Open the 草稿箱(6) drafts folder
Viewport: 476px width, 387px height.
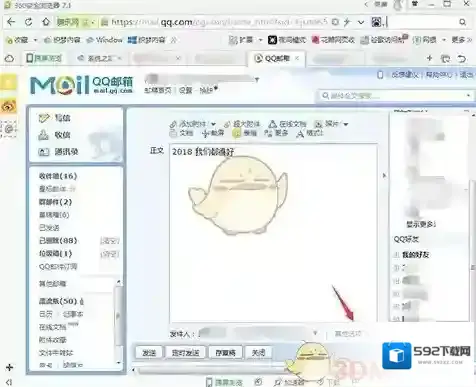click(x=54, y=215)
